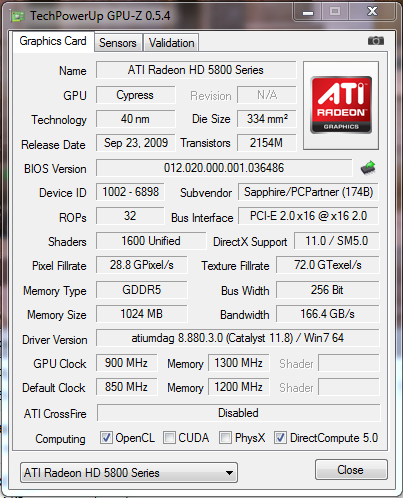Click the ATI Radeon logo image

pos(341,105)
